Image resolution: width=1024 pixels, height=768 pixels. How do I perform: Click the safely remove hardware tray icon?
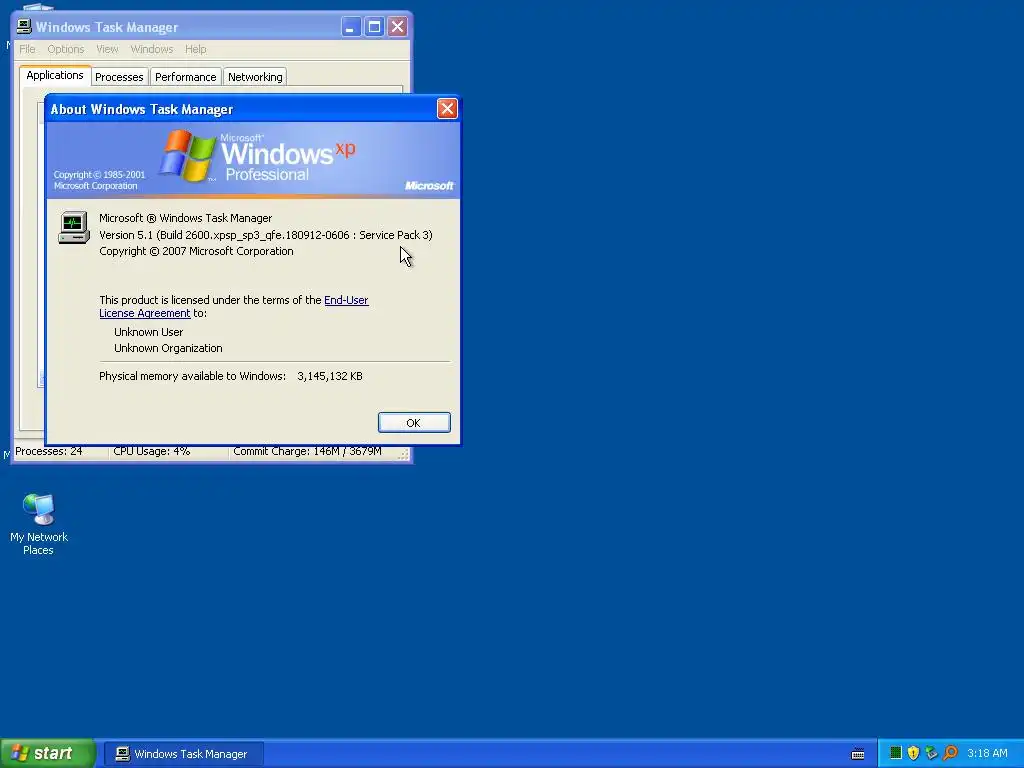[x=932, y=753]
